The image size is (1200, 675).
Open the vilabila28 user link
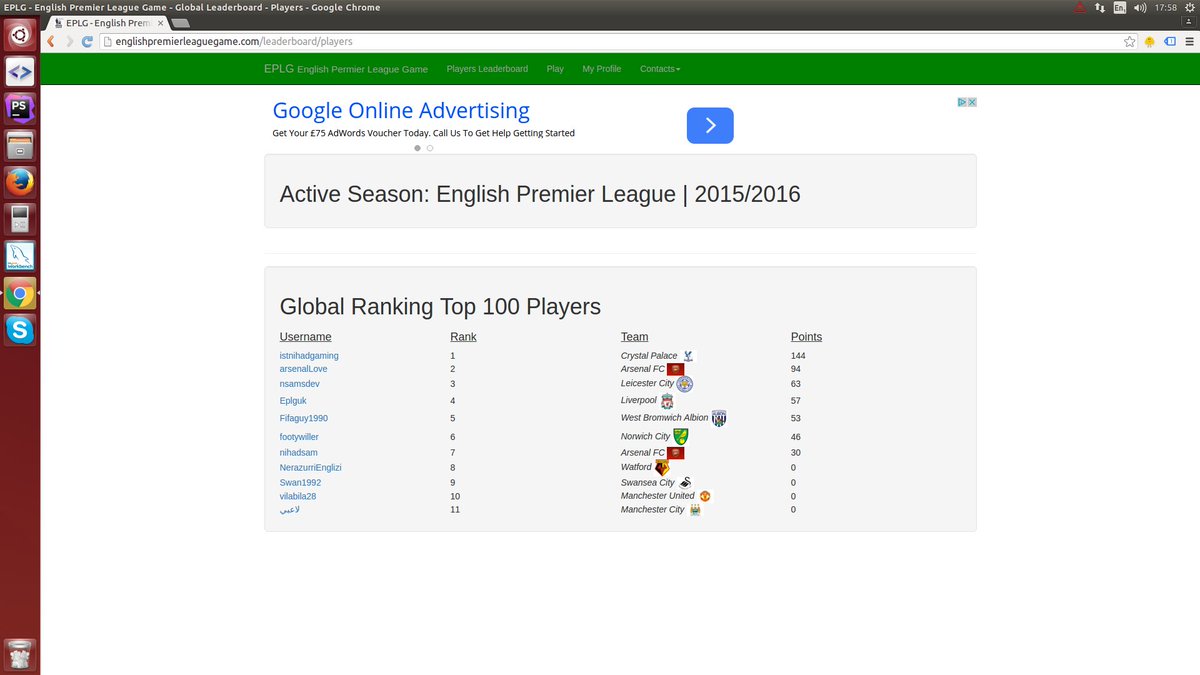(298, 496)
